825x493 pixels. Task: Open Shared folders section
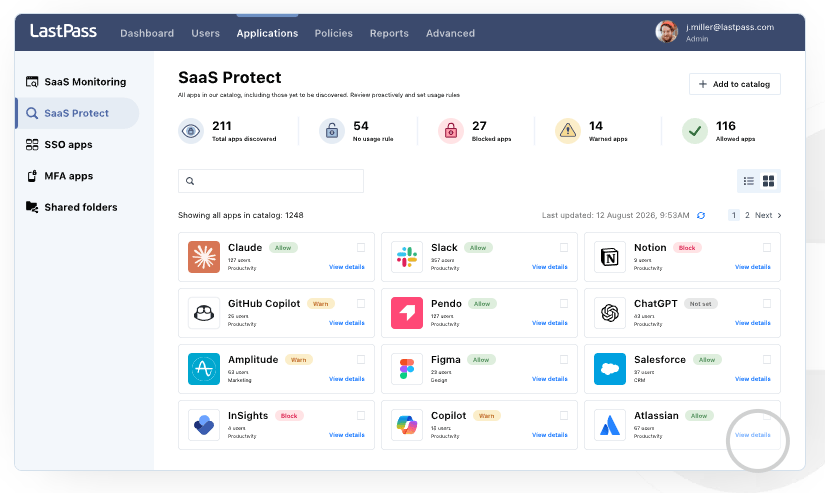pyautogui.click(x=72, y=207)
